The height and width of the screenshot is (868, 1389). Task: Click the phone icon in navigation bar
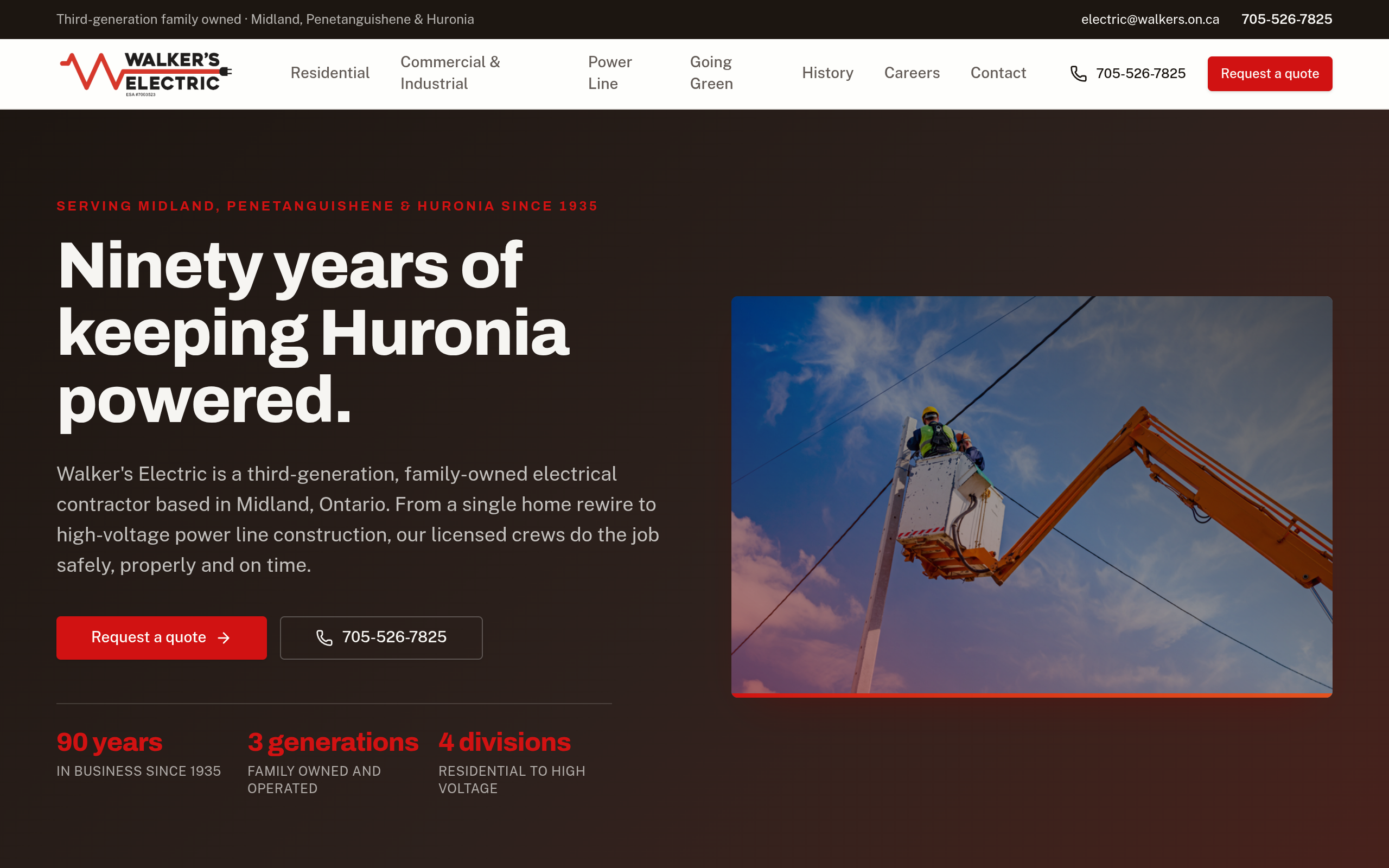pos(1079,73)
